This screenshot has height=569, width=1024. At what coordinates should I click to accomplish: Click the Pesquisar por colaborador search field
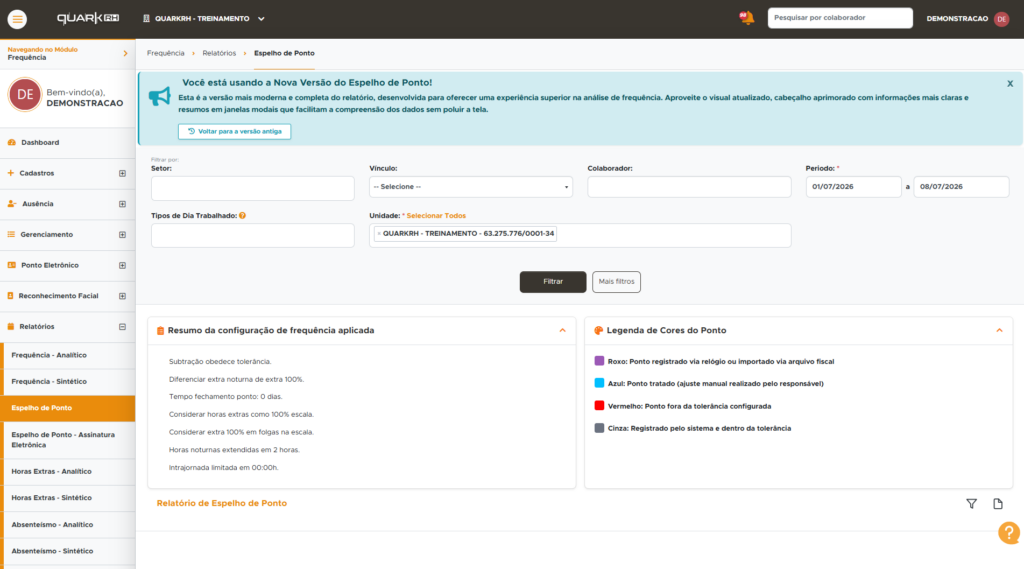[840, 18]
